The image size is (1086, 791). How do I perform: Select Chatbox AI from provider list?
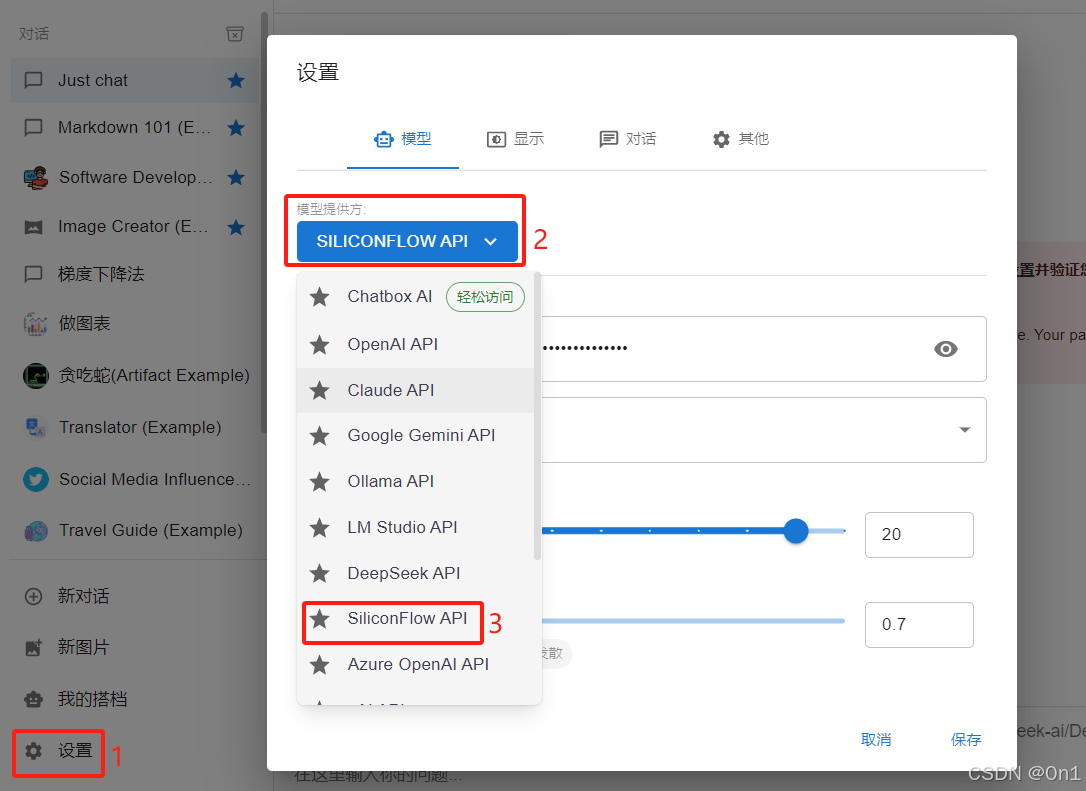click(x=416, y=297)
